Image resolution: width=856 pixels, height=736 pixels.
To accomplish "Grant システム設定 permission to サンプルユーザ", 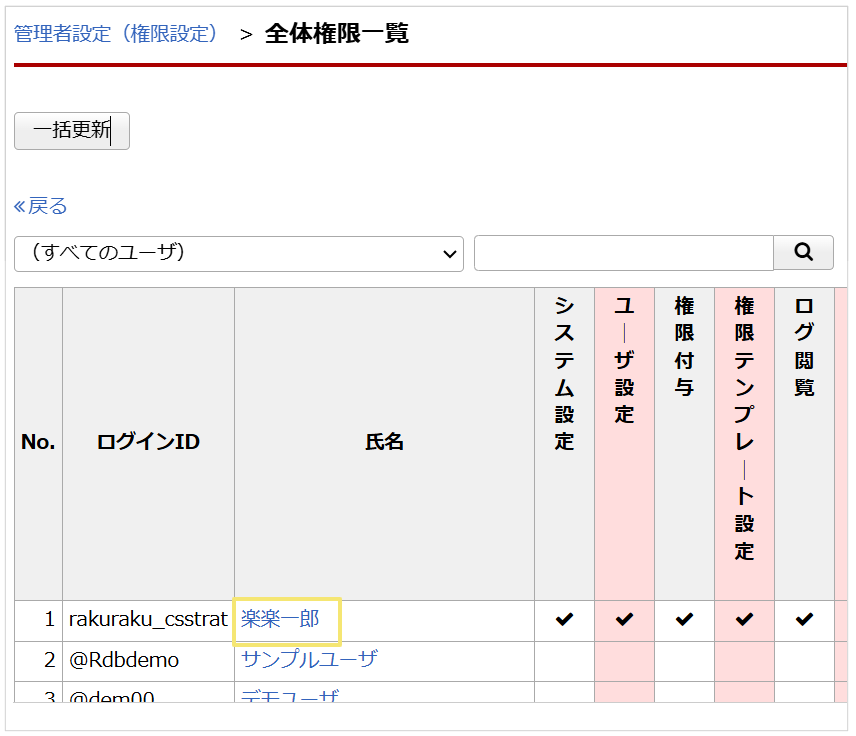I will pyautogui.click(x=564, y=659).
